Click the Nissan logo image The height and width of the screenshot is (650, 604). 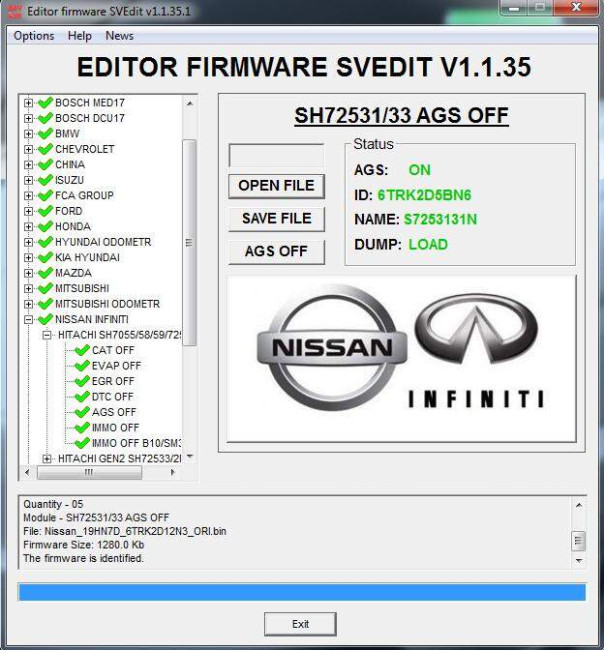(x=332, y=347)
